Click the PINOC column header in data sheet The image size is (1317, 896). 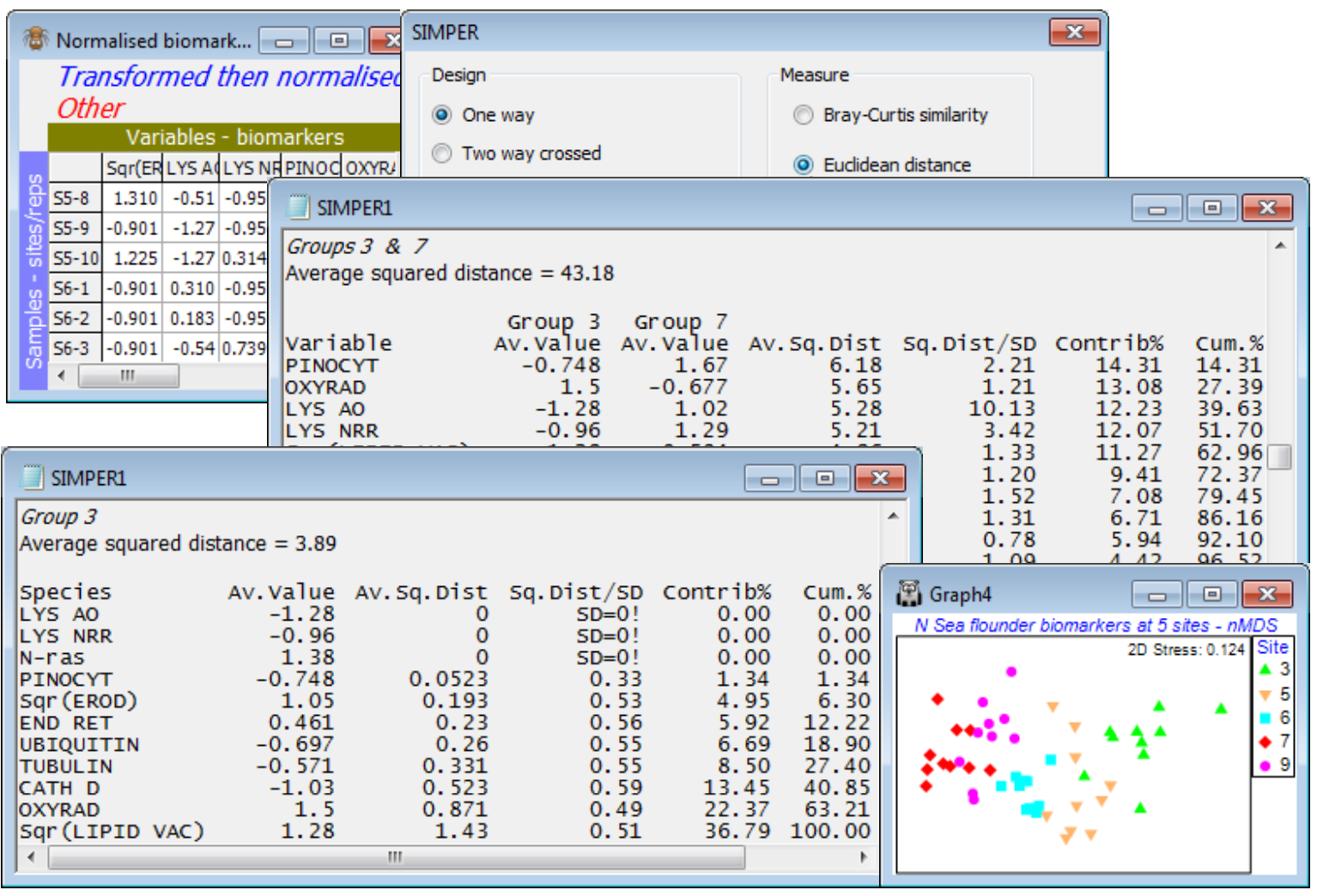(312, 168)
